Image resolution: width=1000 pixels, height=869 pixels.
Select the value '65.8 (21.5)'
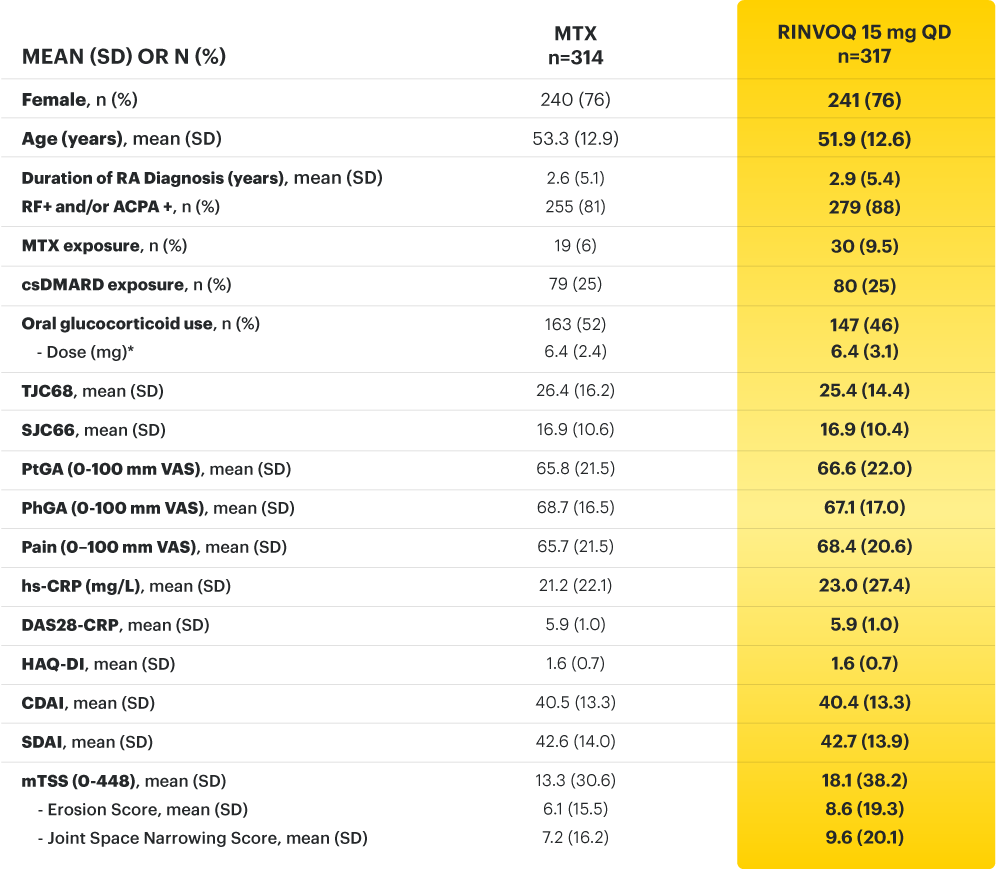point(575,469)
